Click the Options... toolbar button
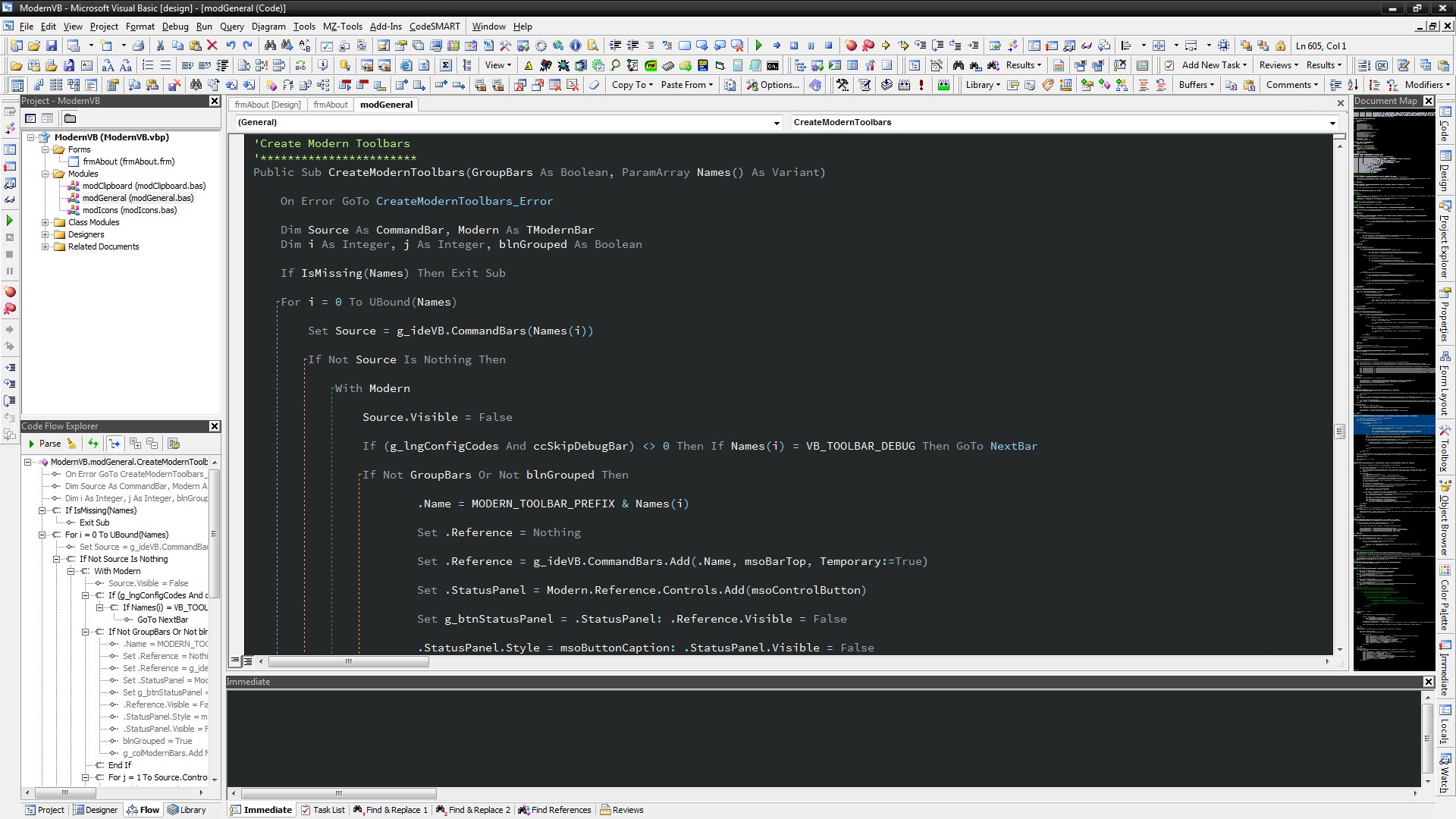Image resolution: width=1456 pixels, height=819 pixels. tap(773, 85)
